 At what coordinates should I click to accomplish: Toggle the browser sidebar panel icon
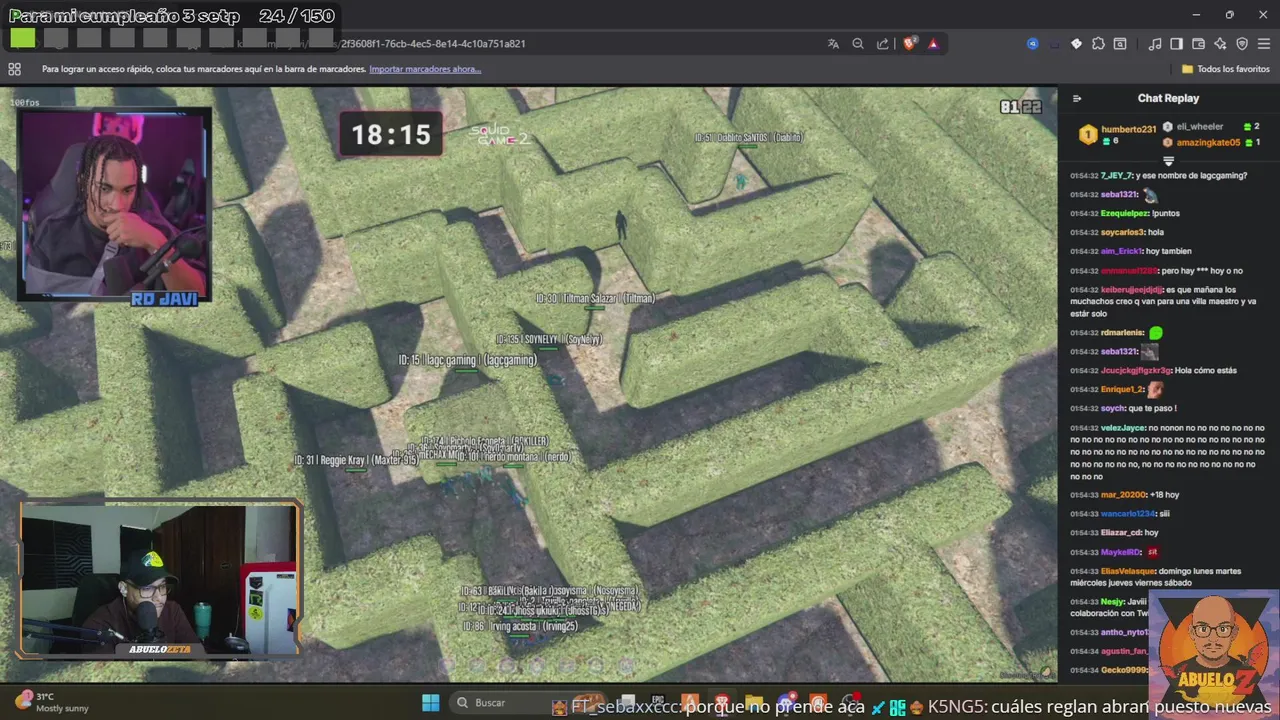pyautogui.click(x=1177, y=44)
